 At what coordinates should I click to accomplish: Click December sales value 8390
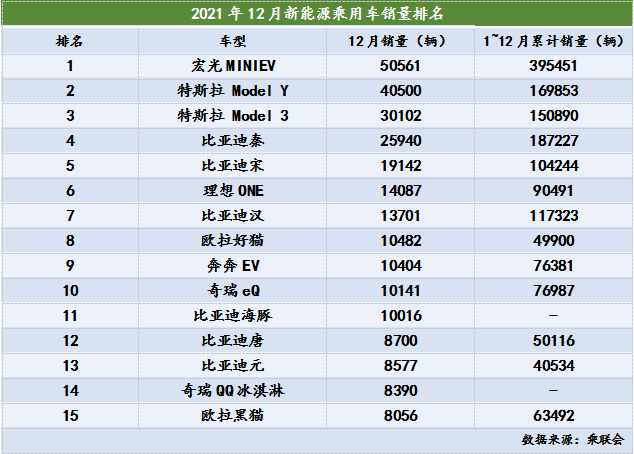[400, 391]
